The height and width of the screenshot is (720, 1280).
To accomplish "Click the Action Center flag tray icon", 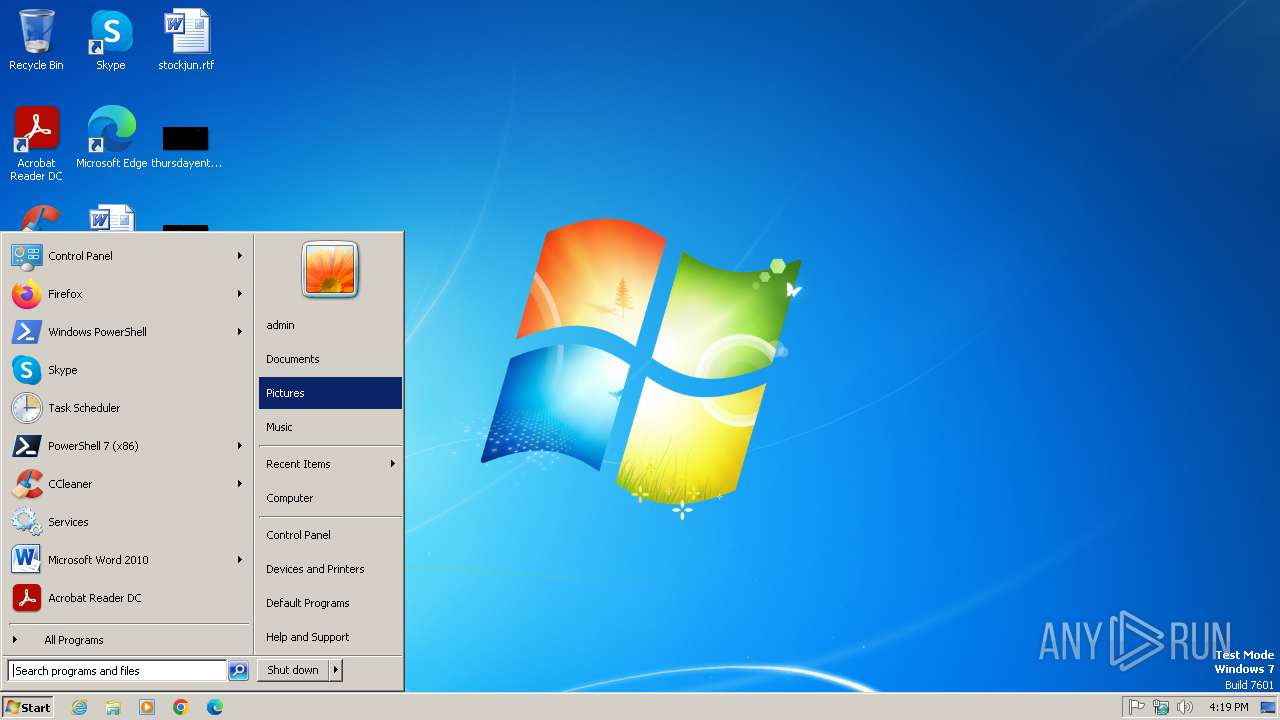I will tap(1137, 707).
